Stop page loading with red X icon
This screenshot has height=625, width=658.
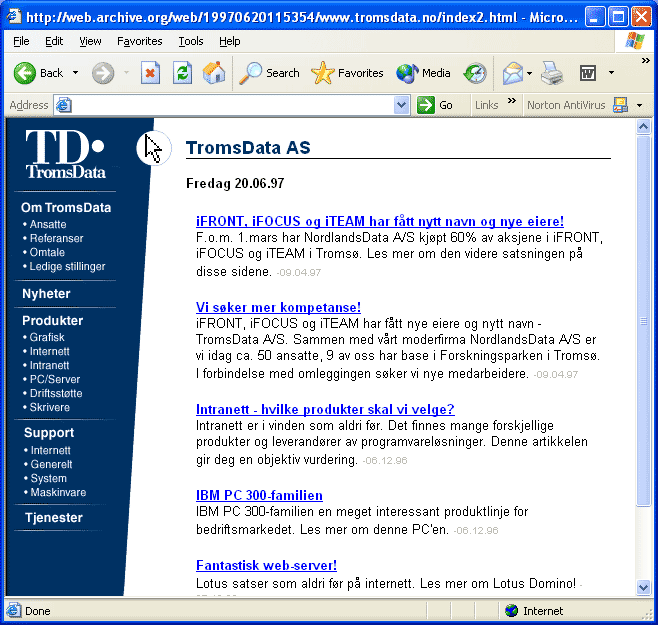pyautogui.click(x=150, y=73)
